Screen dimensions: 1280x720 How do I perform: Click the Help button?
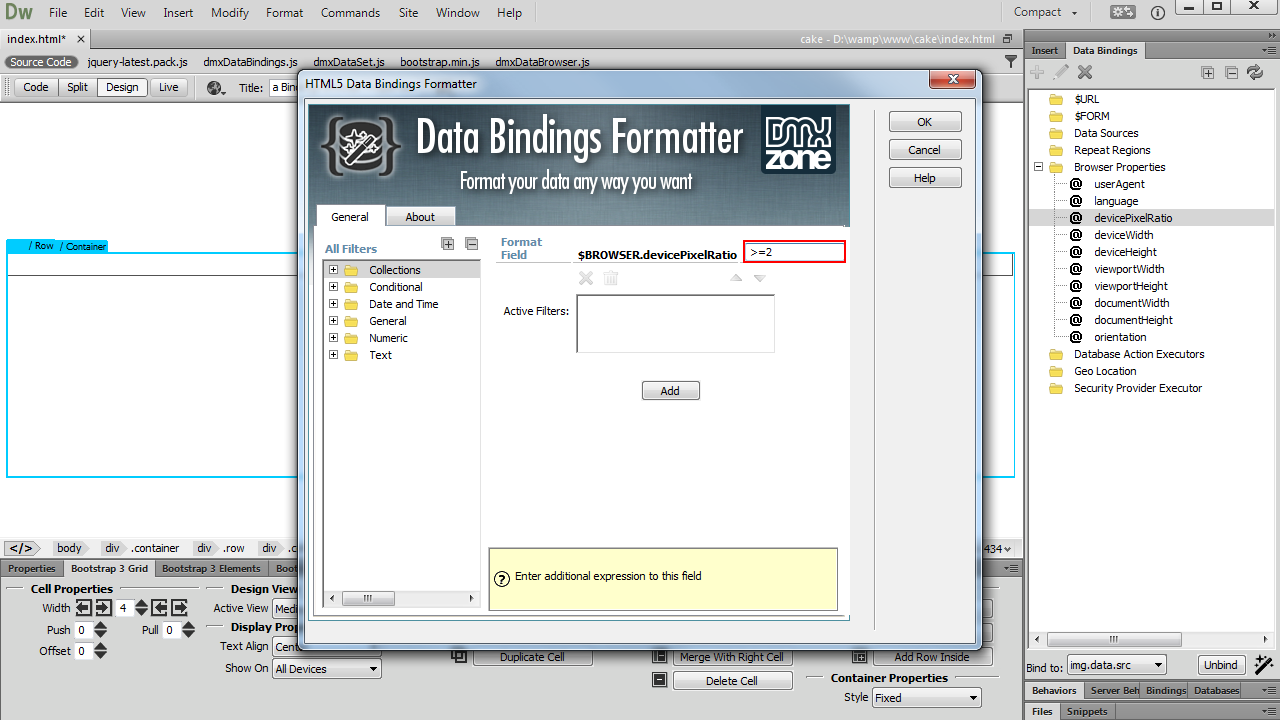pyautogui.click(x=925, y=178)
